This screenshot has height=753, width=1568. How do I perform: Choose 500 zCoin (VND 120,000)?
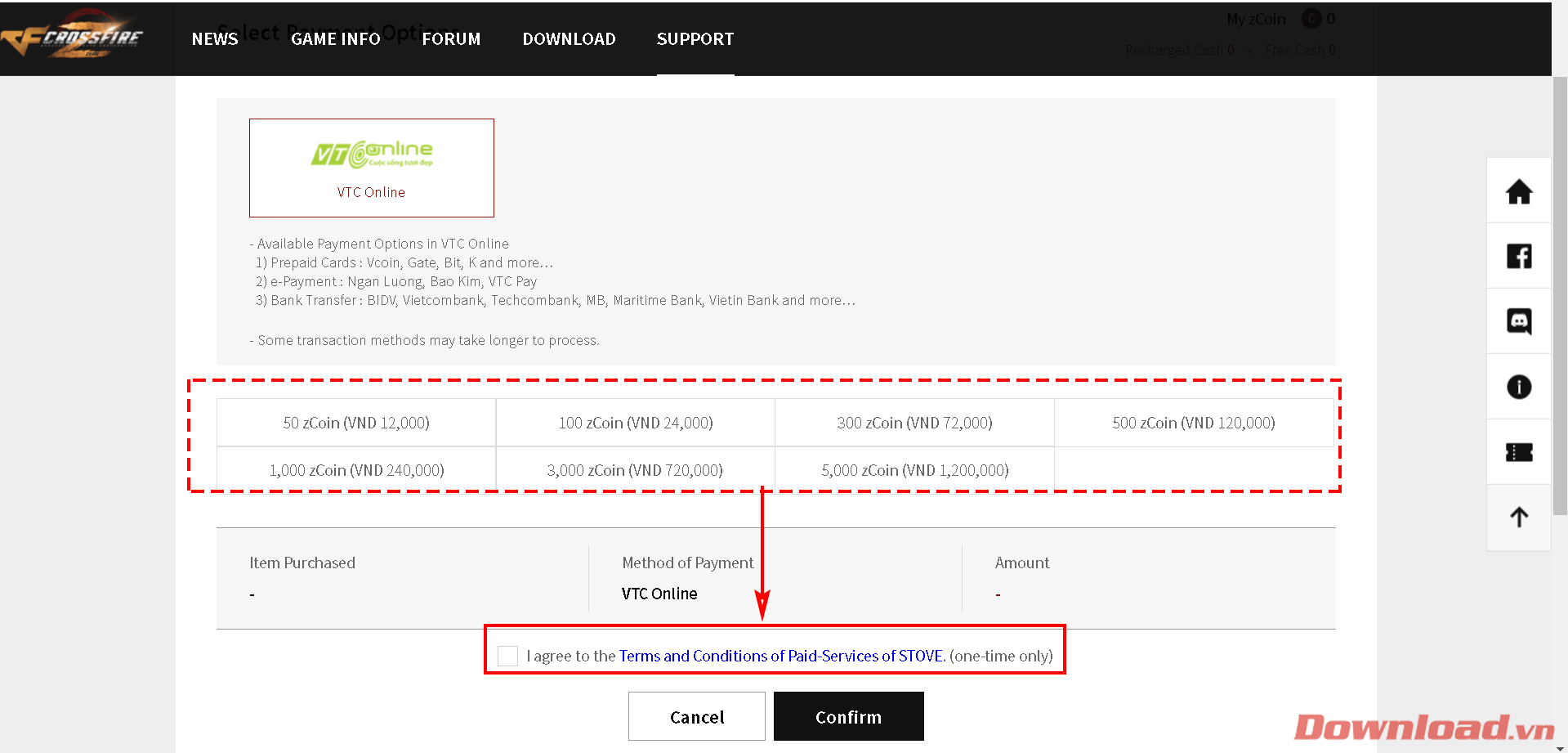click(1194, 423)
